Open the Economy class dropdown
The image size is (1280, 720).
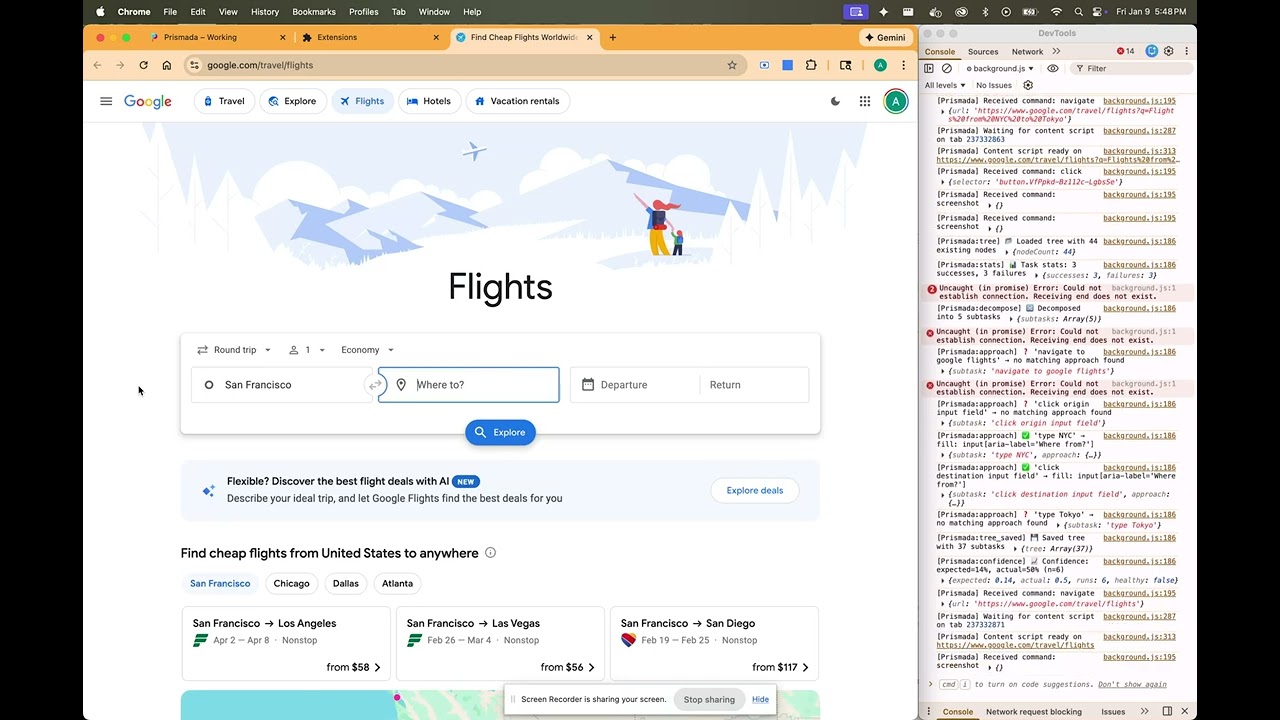pyautogui.click(x=367, y=350)
